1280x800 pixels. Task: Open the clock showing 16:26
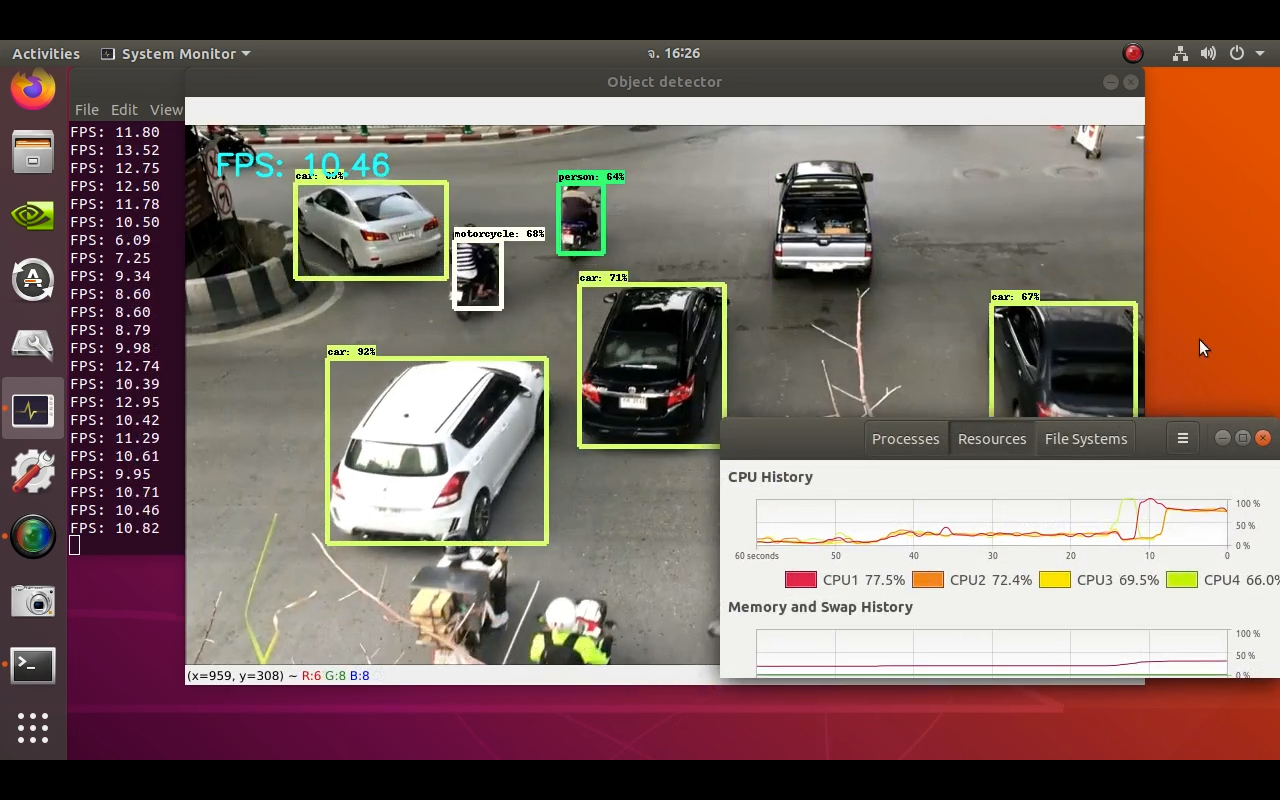tap(674, 53)
